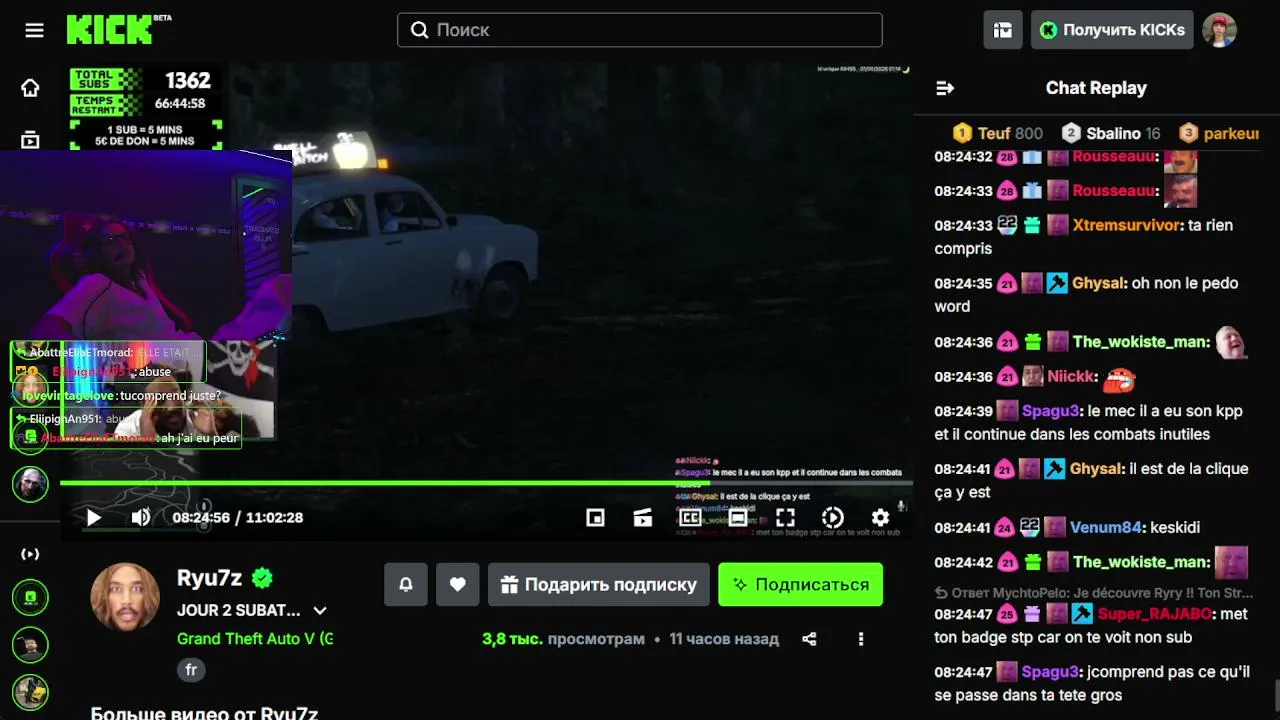
Task: Go to Home in the sidebar
Action: pyautogui.click(x=30, y=88)
